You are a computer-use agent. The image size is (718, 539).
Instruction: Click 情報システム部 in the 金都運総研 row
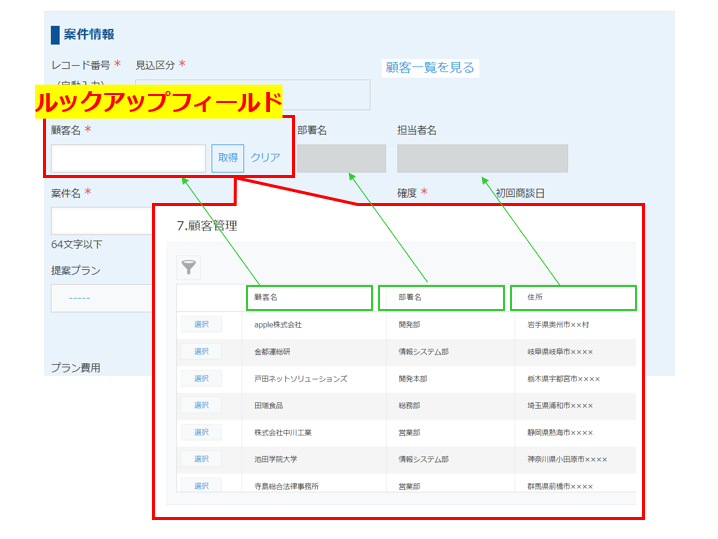(424, 352)
